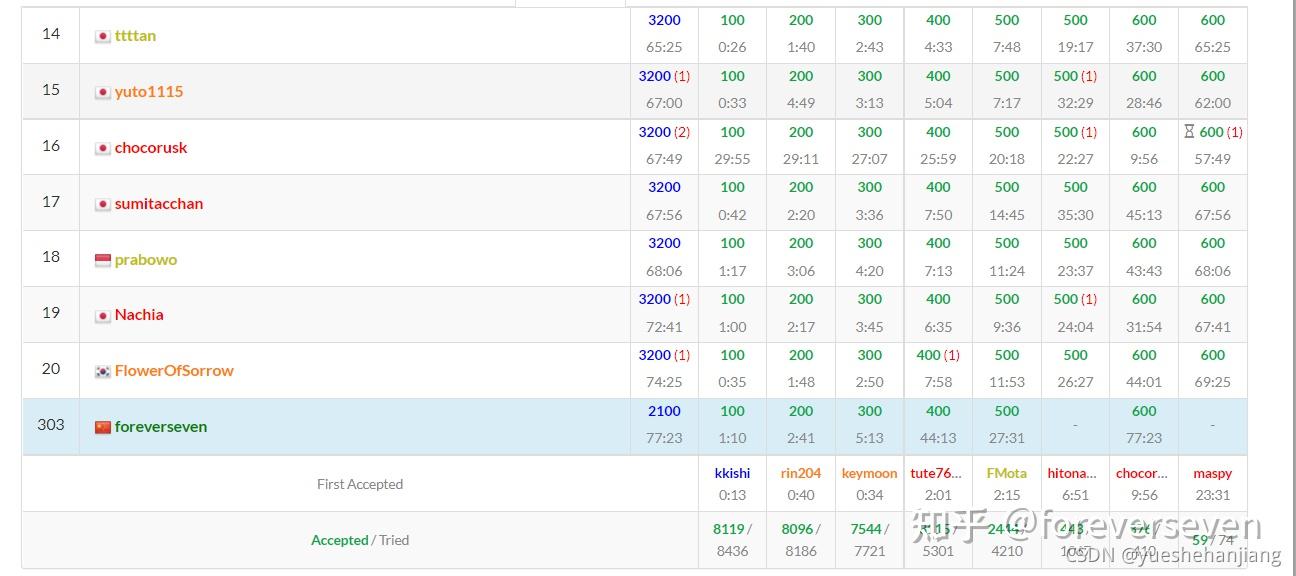Click South Korea flag icon beside FlowerOfSorrow

(x=102, y=371)
